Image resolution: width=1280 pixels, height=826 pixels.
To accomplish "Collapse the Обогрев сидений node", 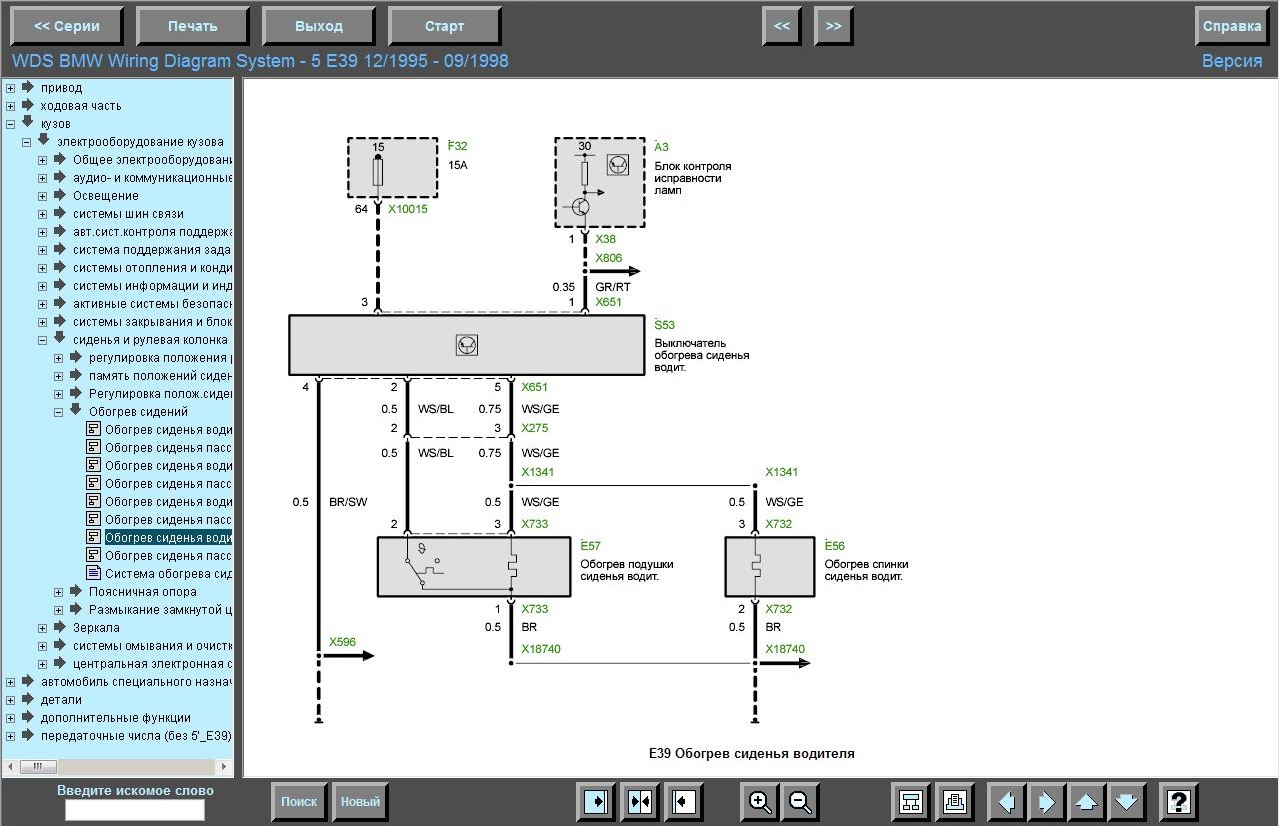I will [58, 412].
